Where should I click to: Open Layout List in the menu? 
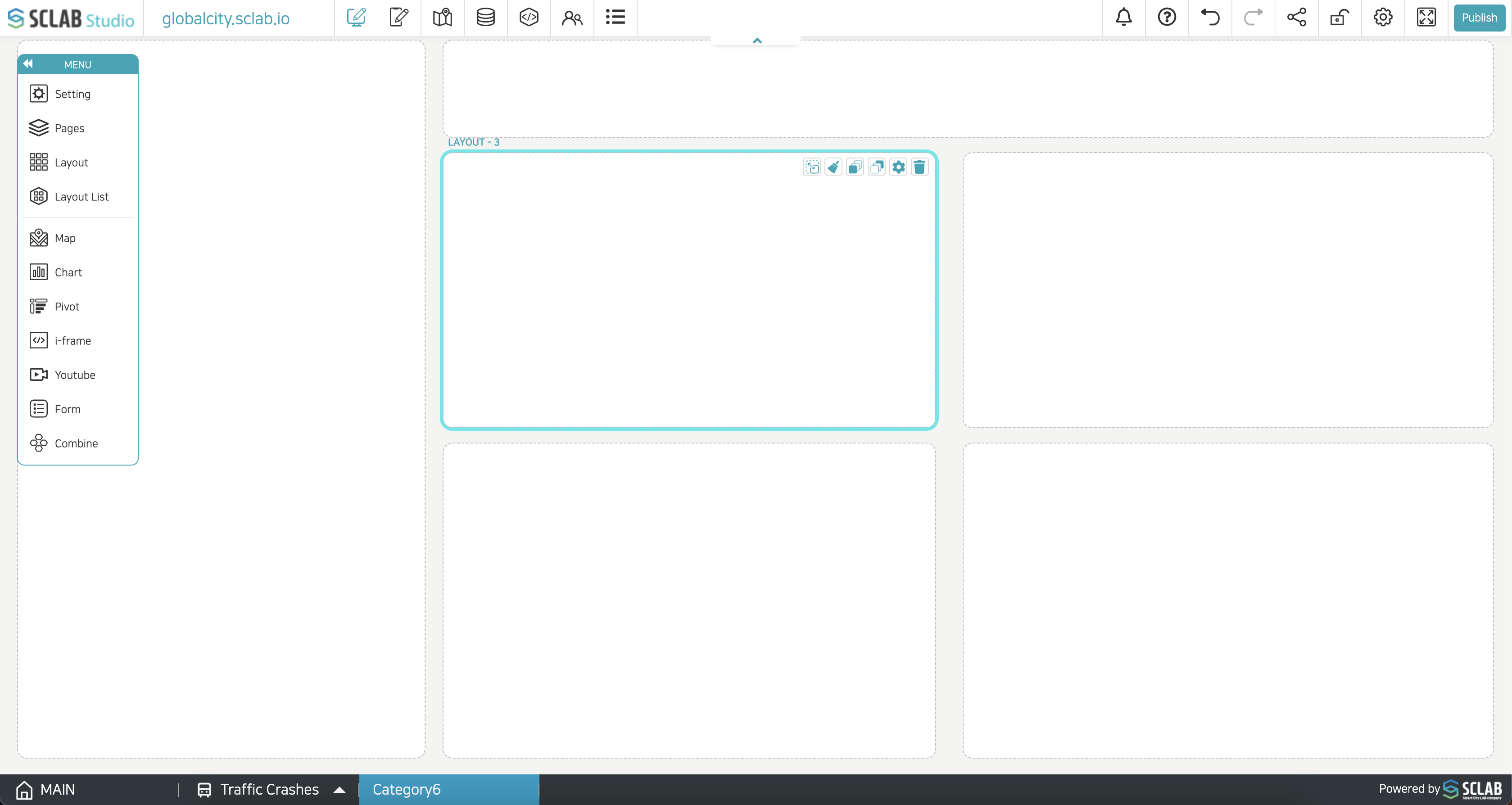(77, 197)
